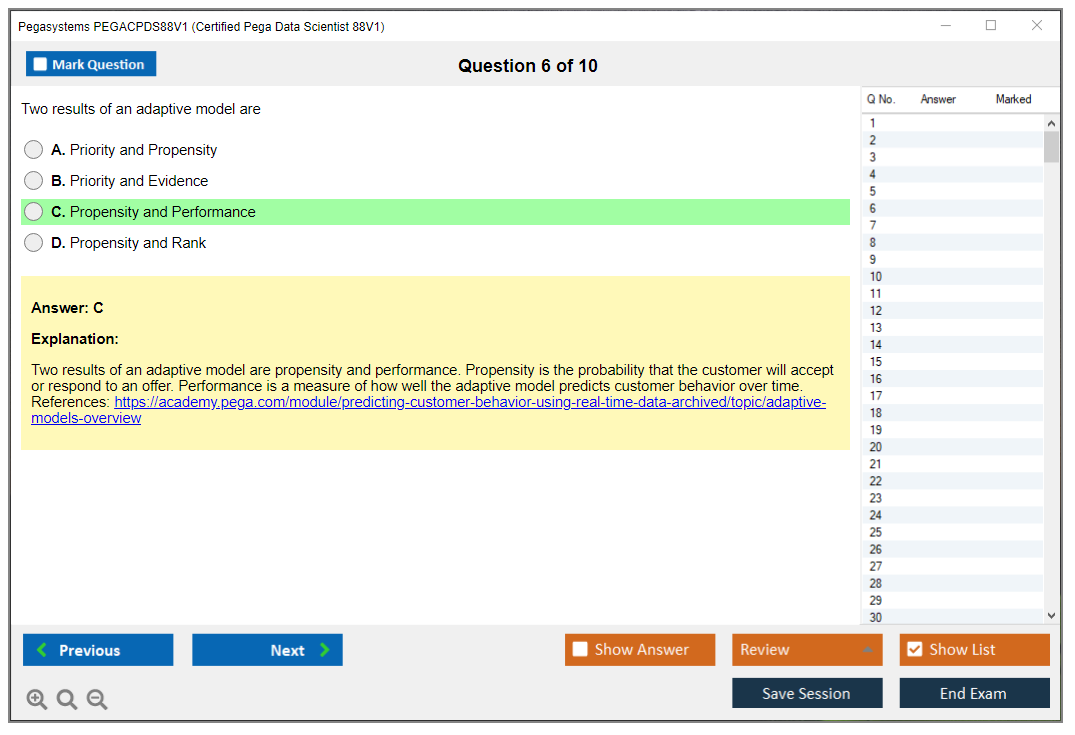Click the zoom out magnifier icon
This screenshot has height=735, width=1075.
97,700
